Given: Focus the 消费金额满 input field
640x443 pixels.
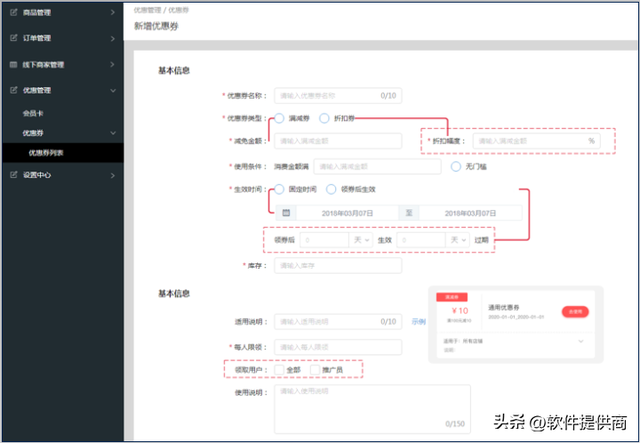Looking at the screenshot, I should coord(377,167).
